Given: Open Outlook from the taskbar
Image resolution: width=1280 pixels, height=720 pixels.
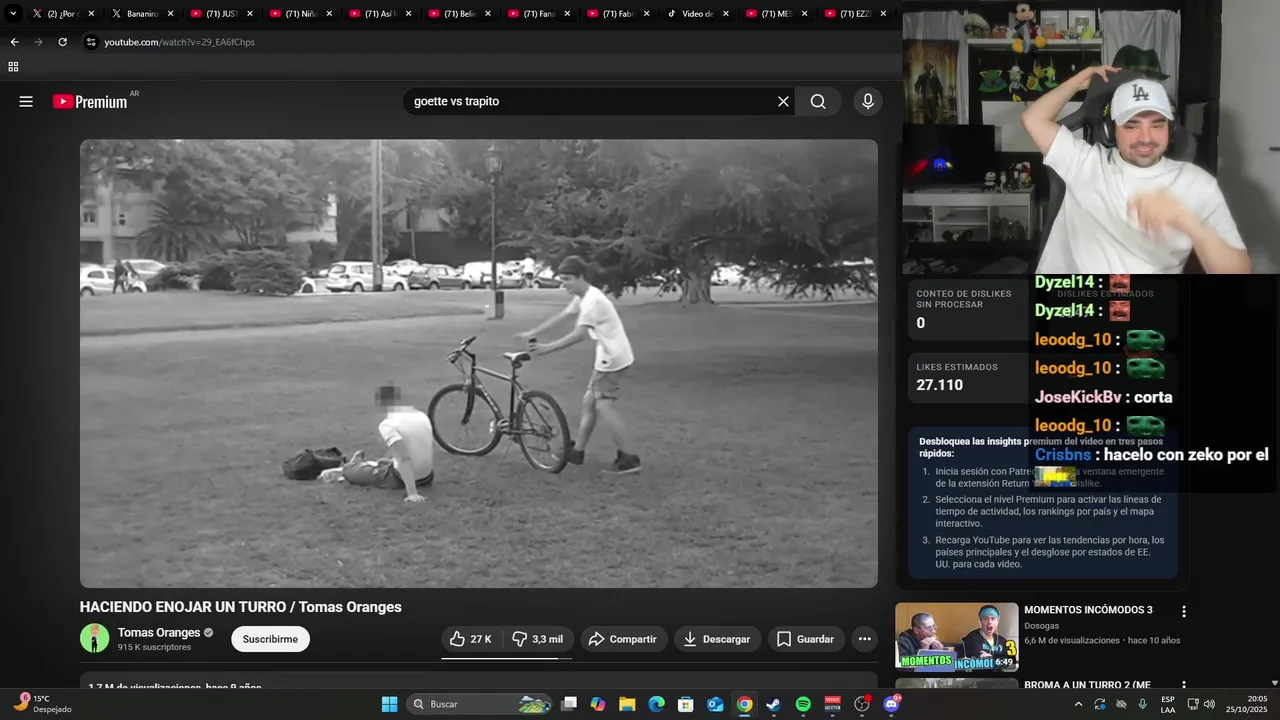Looking at the screenshot, I should (715, 704).
